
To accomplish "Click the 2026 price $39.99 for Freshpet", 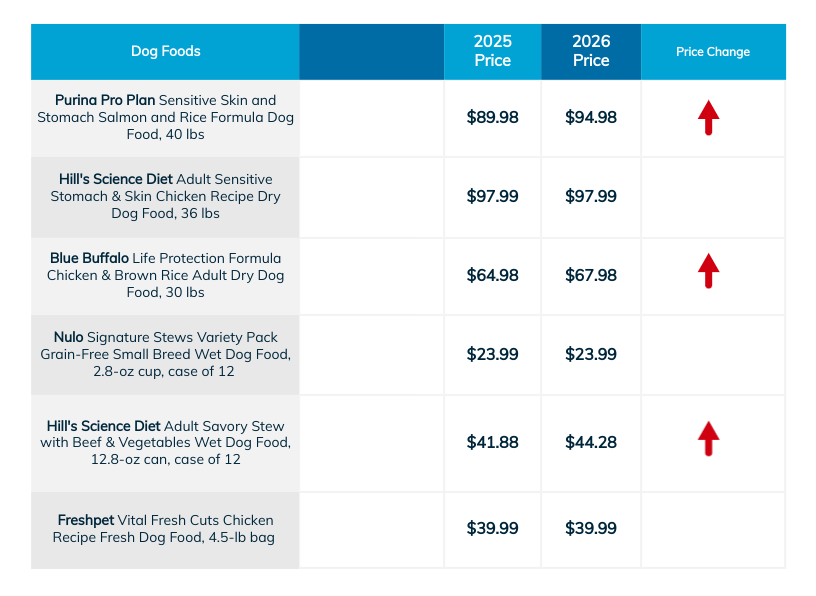I will [x=591, y=529].
